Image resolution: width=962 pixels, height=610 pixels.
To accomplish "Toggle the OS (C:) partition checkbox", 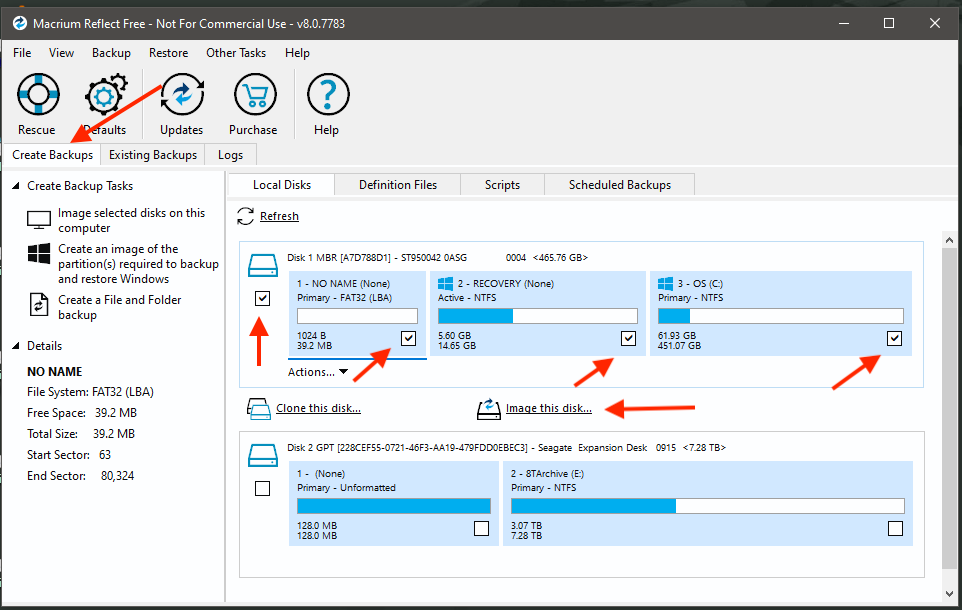I will [x=894, y=338].
